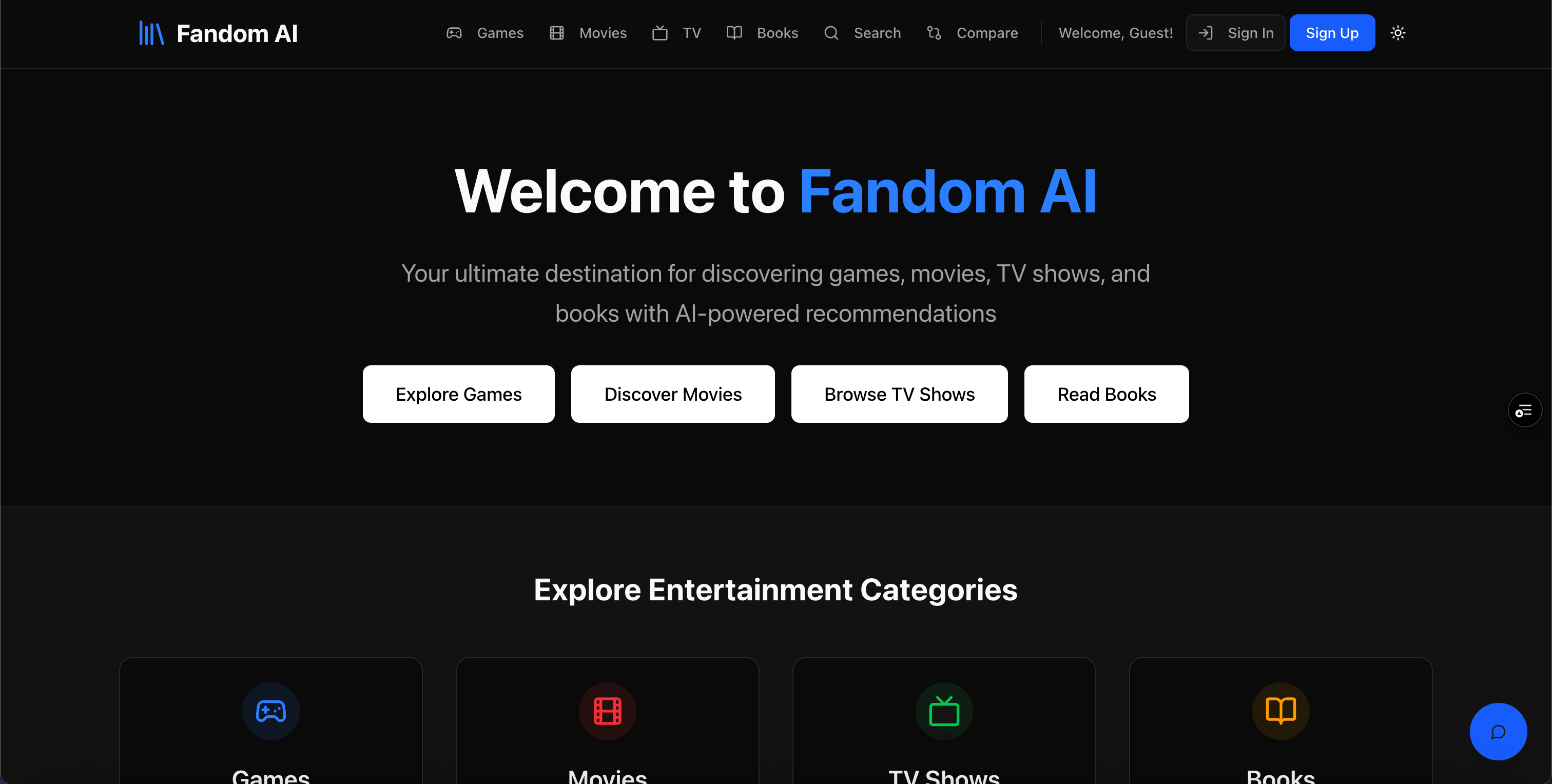Open the Compare page from the navbar
The image size is (1552, 784).
pos(973,33)
